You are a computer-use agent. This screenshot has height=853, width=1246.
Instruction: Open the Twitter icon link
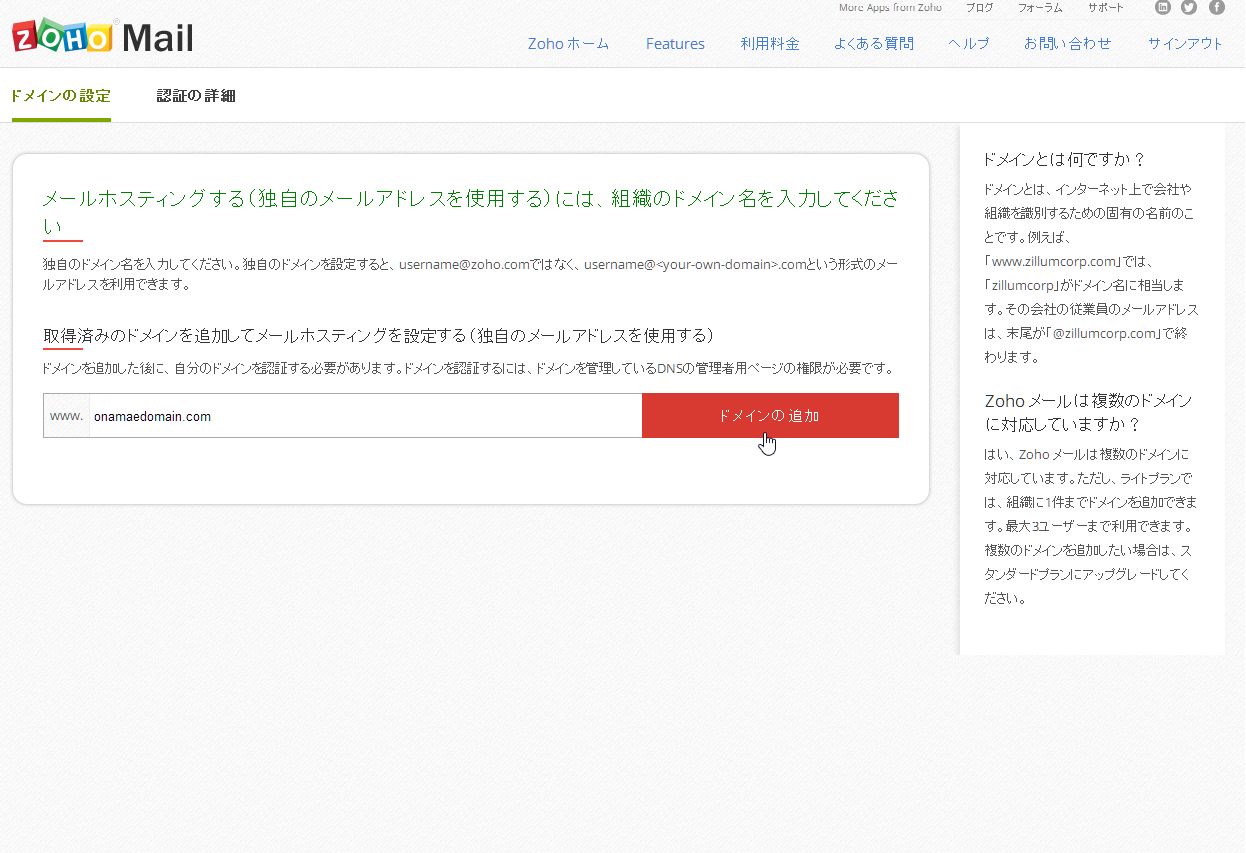[x=1189, y=7]
